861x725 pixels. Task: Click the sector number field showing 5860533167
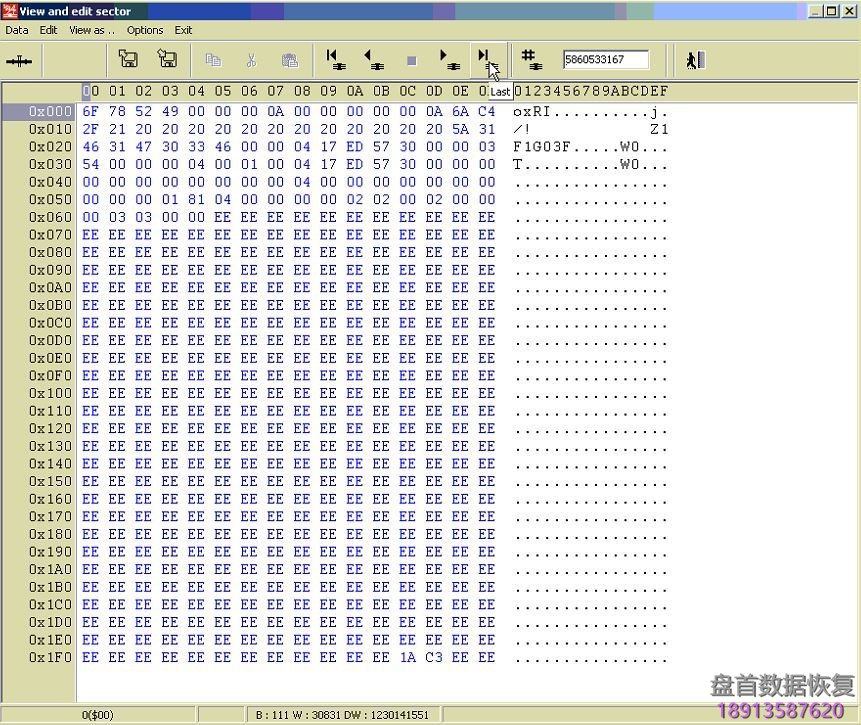coord(605,60)
